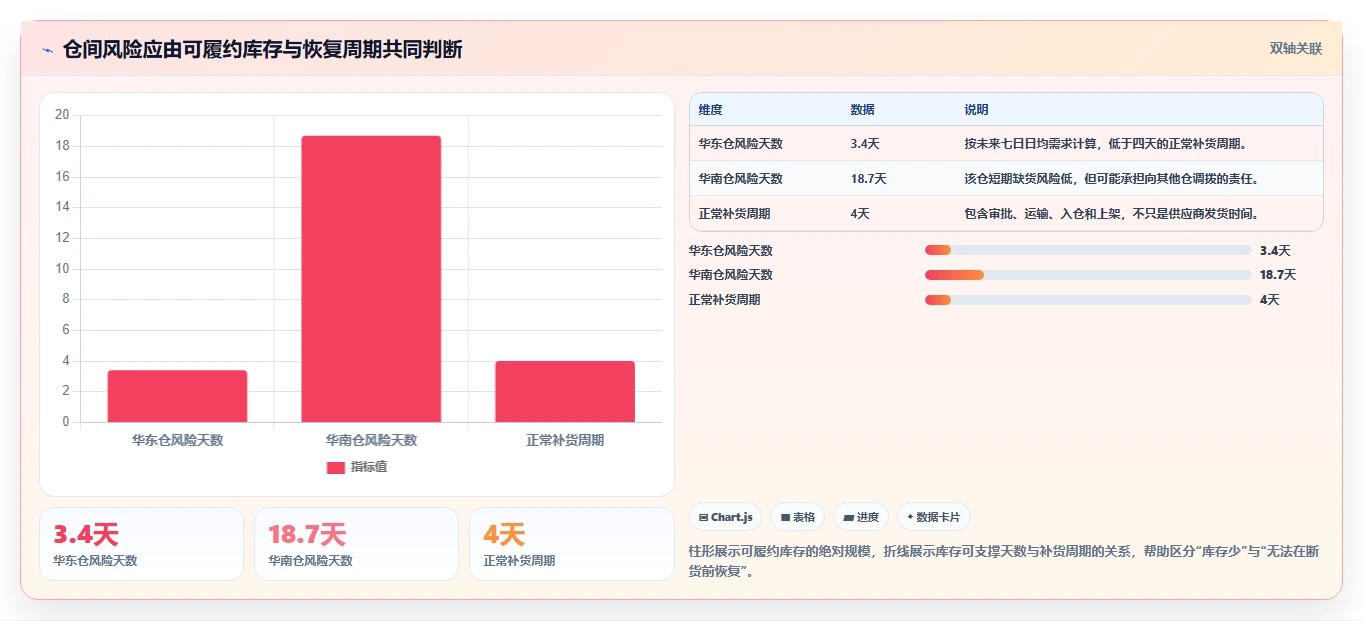The image size is (1363, 621).
Task: Click the description starting 该仓短期缺货风险低
Action: point(1111,179)
